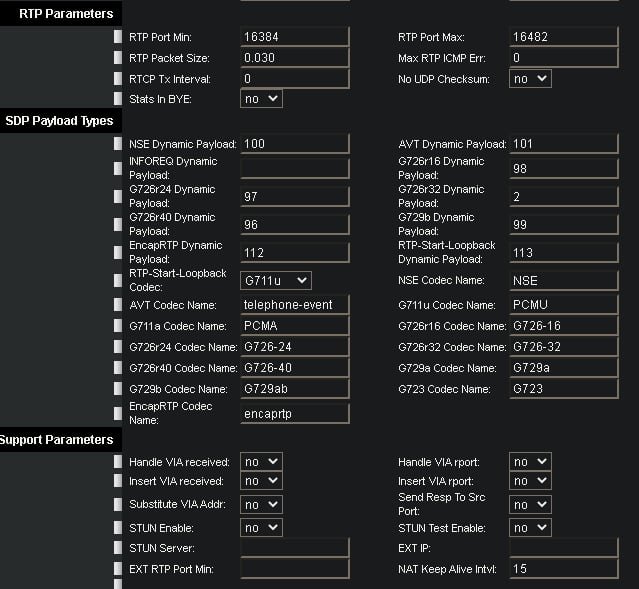Click the RTP Packet Size input field
This screenshot has width=639, height=589.
(295, 57)
